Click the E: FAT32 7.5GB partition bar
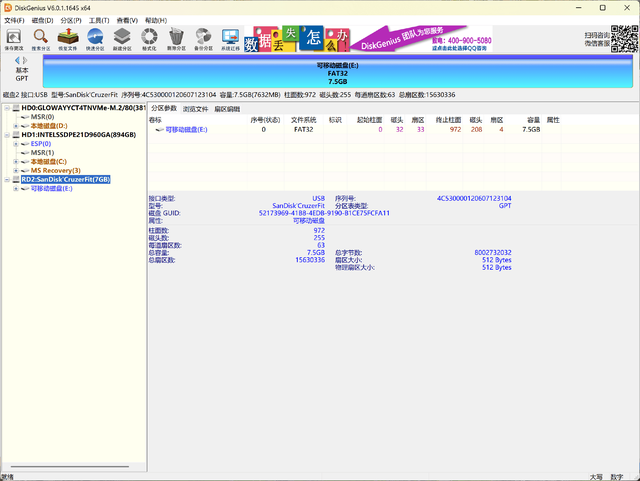 tap(338, 71)
